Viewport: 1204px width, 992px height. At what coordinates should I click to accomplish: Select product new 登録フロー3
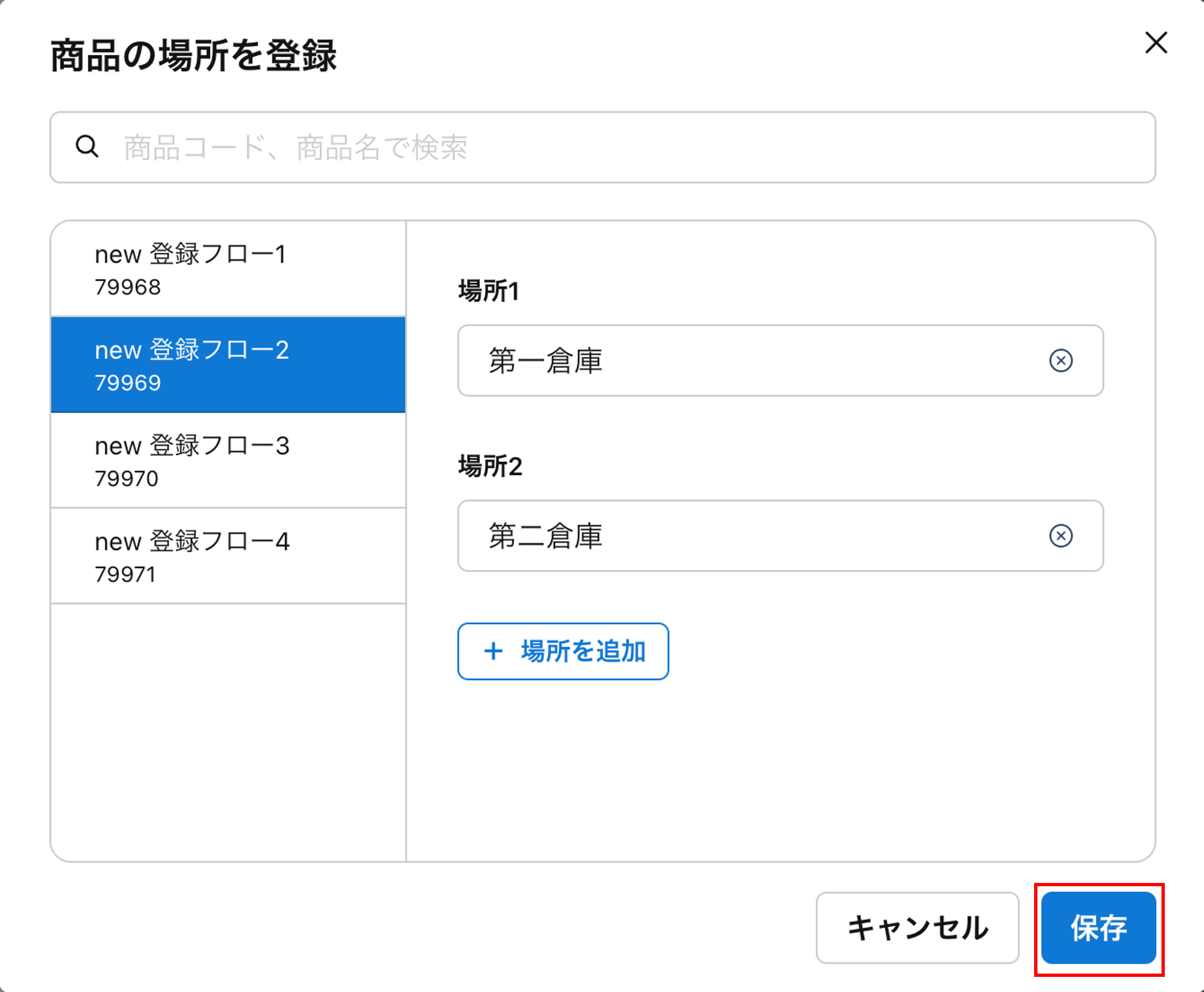coord(228,460)
